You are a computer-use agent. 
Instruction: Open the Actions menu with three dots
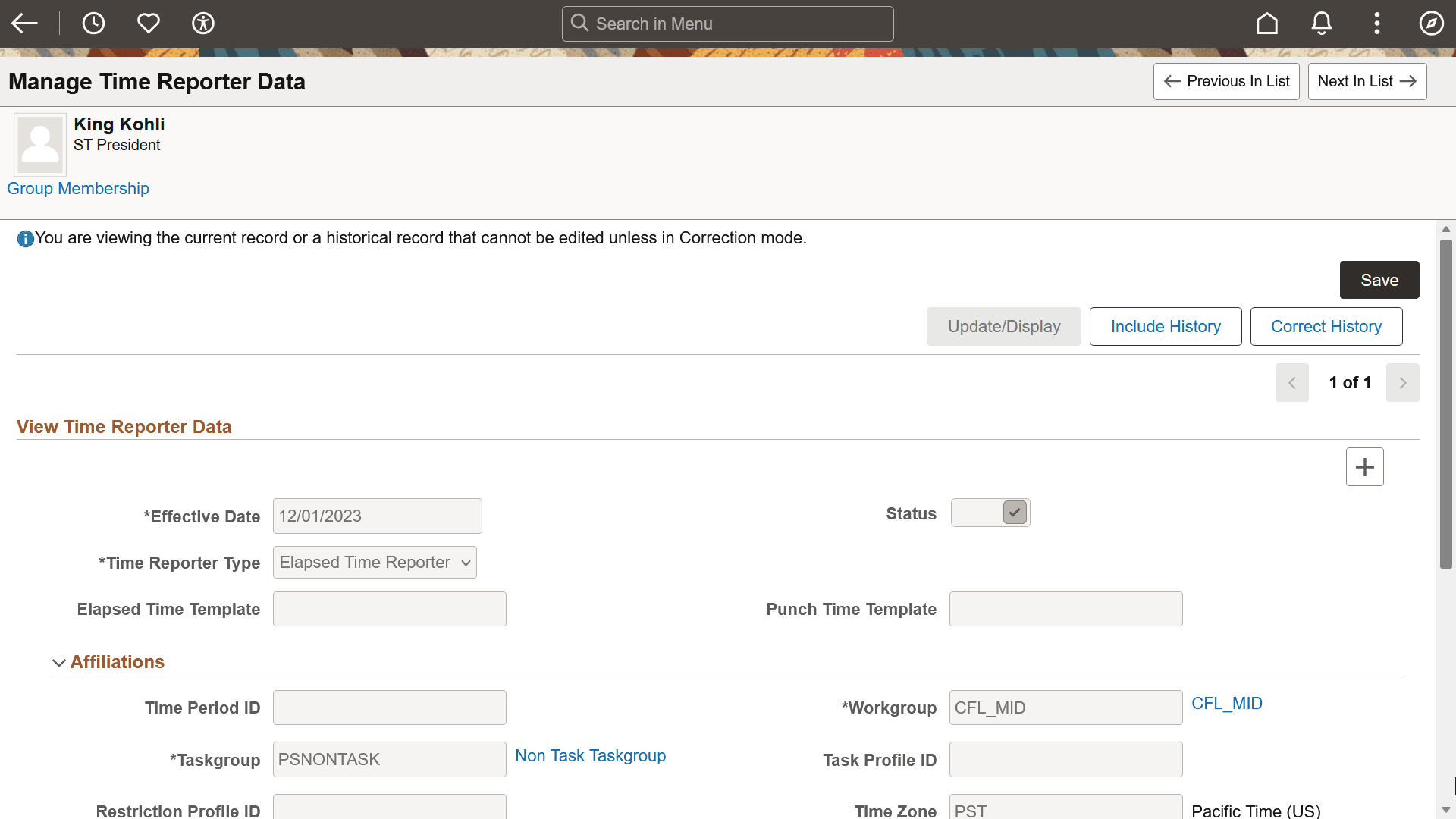1376,23
